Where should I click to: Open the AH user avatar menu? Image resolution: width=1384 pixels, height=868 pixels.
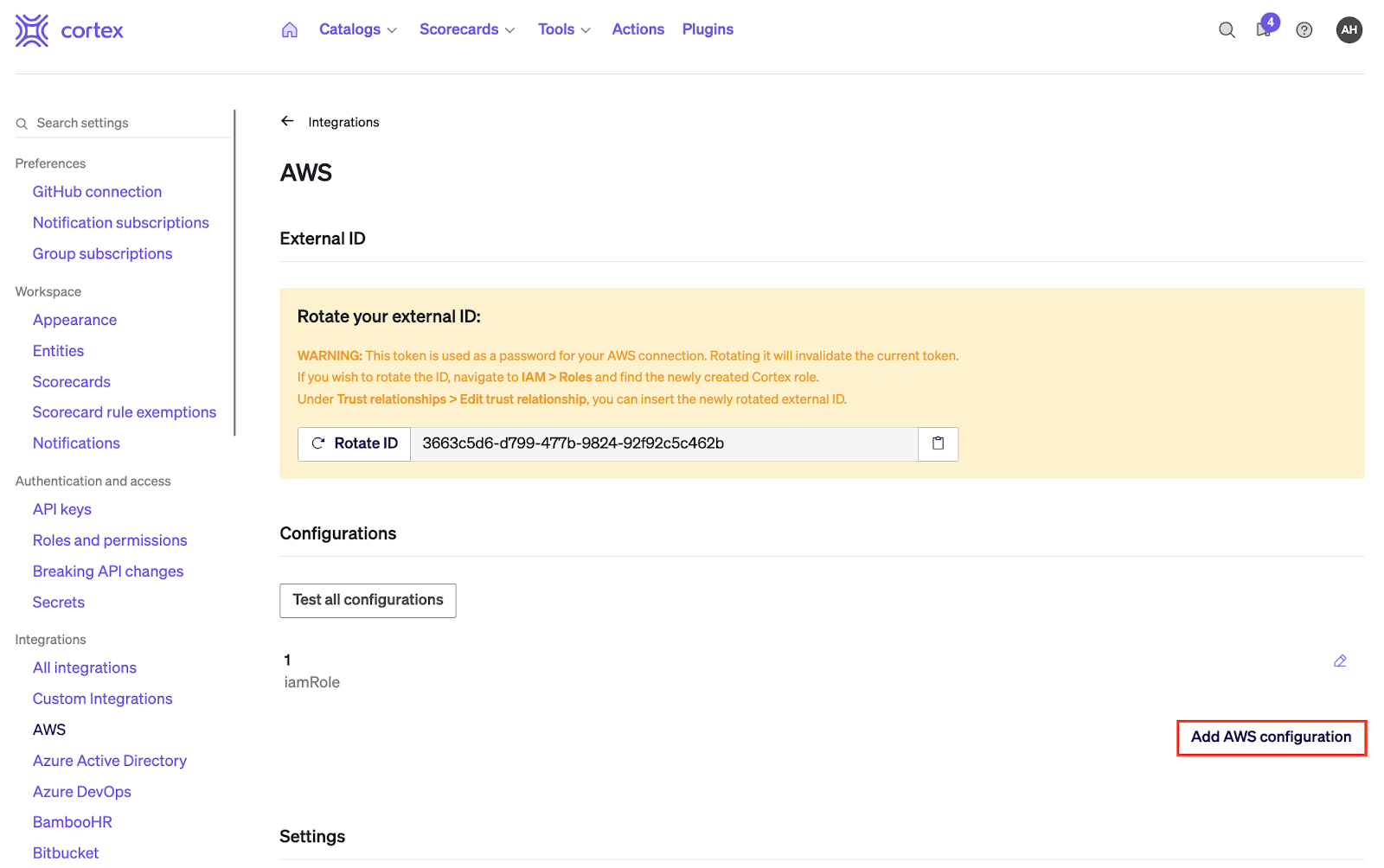(1349, 30)
